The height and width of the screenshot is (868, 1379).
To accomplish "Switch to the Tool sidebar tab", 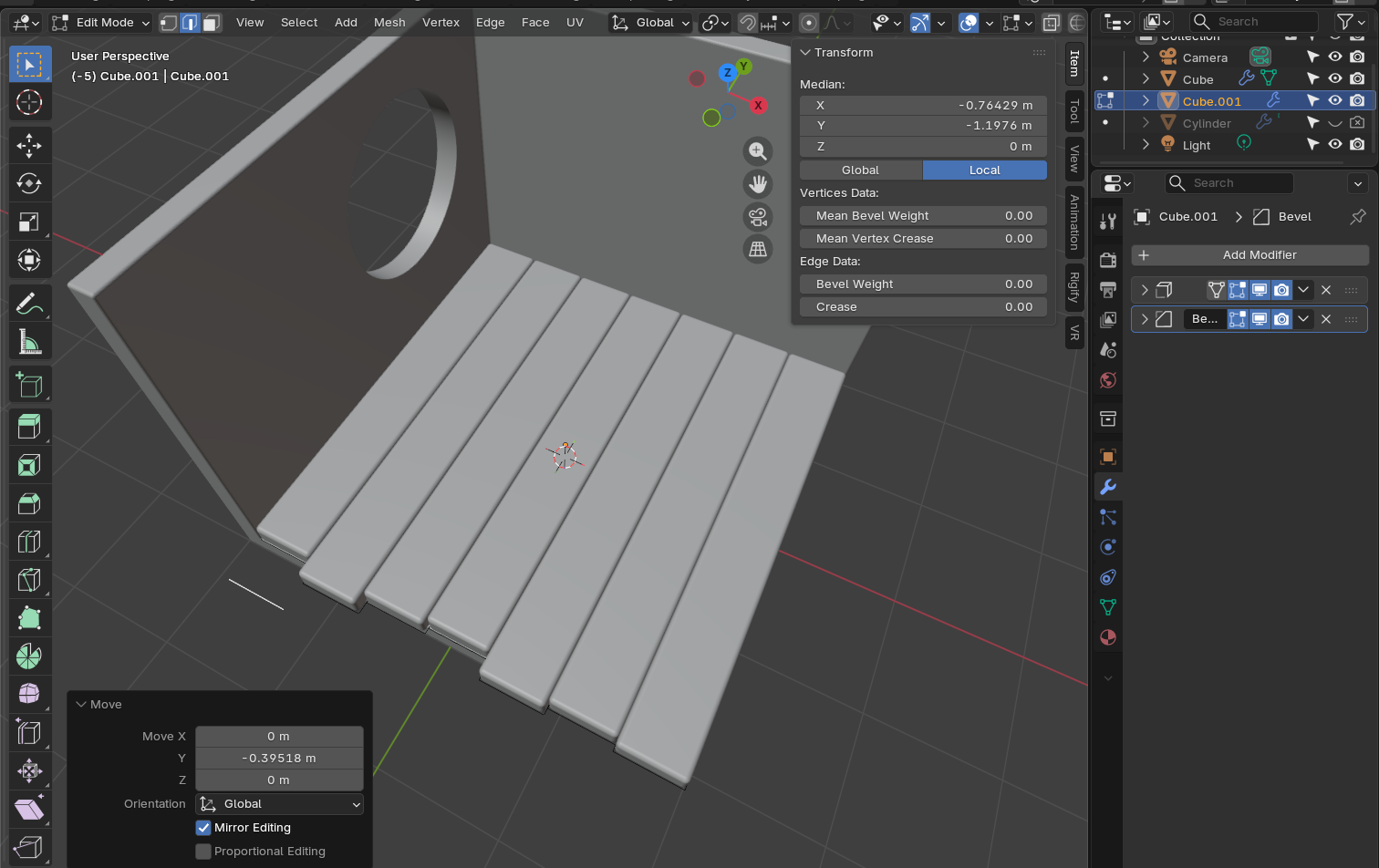I will tap(1074, 111).
